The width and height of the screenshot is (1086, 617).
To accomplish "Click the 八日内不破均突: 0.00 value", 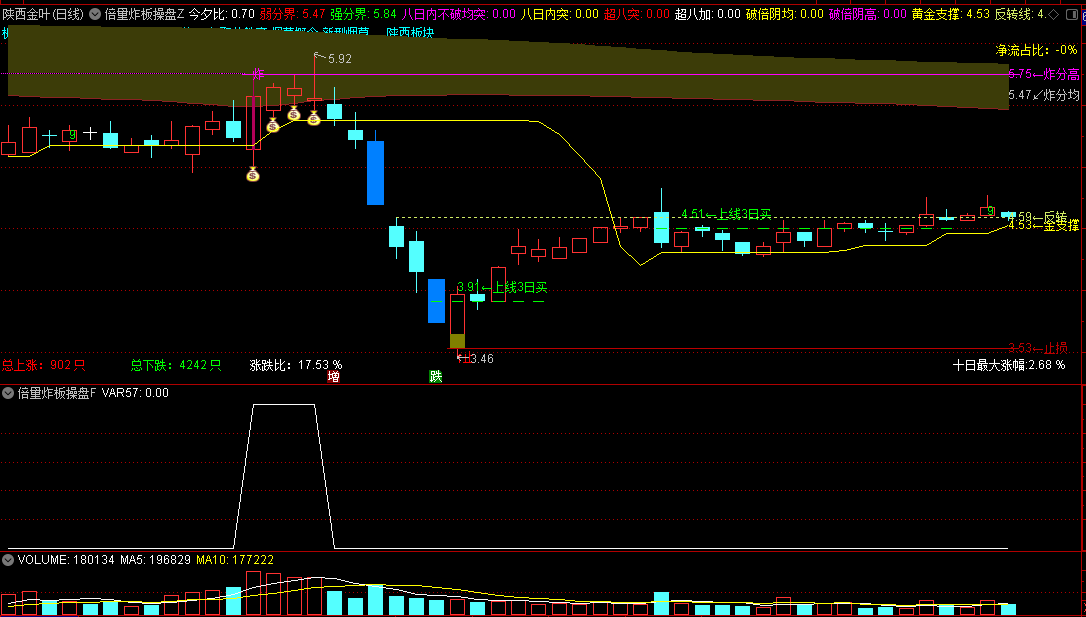I will pyautogui.click(x=459, y=14).
